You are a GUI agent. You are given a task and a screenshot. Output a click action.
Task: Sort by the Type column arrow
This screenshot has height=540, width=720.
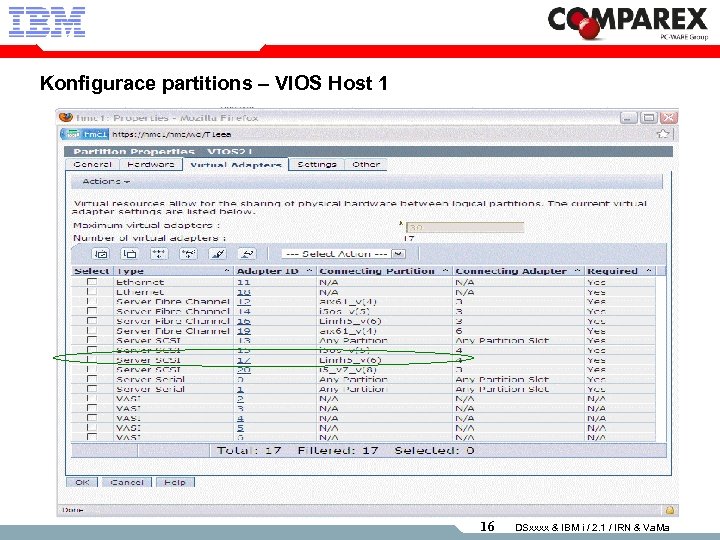pyautogui.click(x=227, y=270)
